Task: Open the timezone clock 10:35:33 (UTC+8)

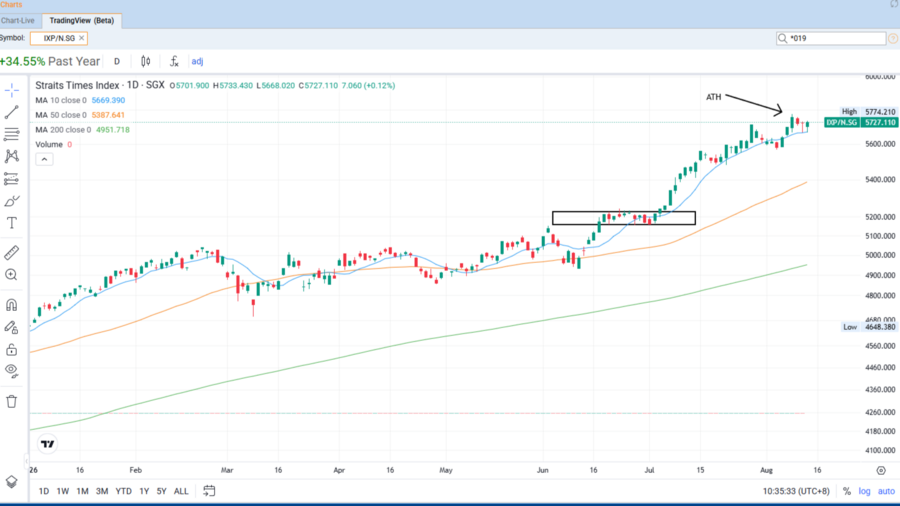Action: [x=796, y=491]
